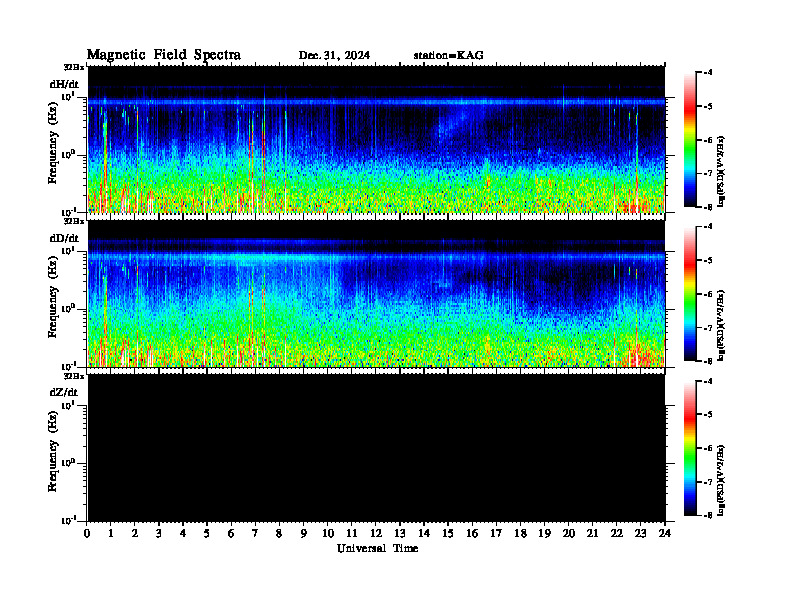The image size is (792, 612).
Task: Click the dD/dt spectrogram plot
Action: tap(376, 294)
